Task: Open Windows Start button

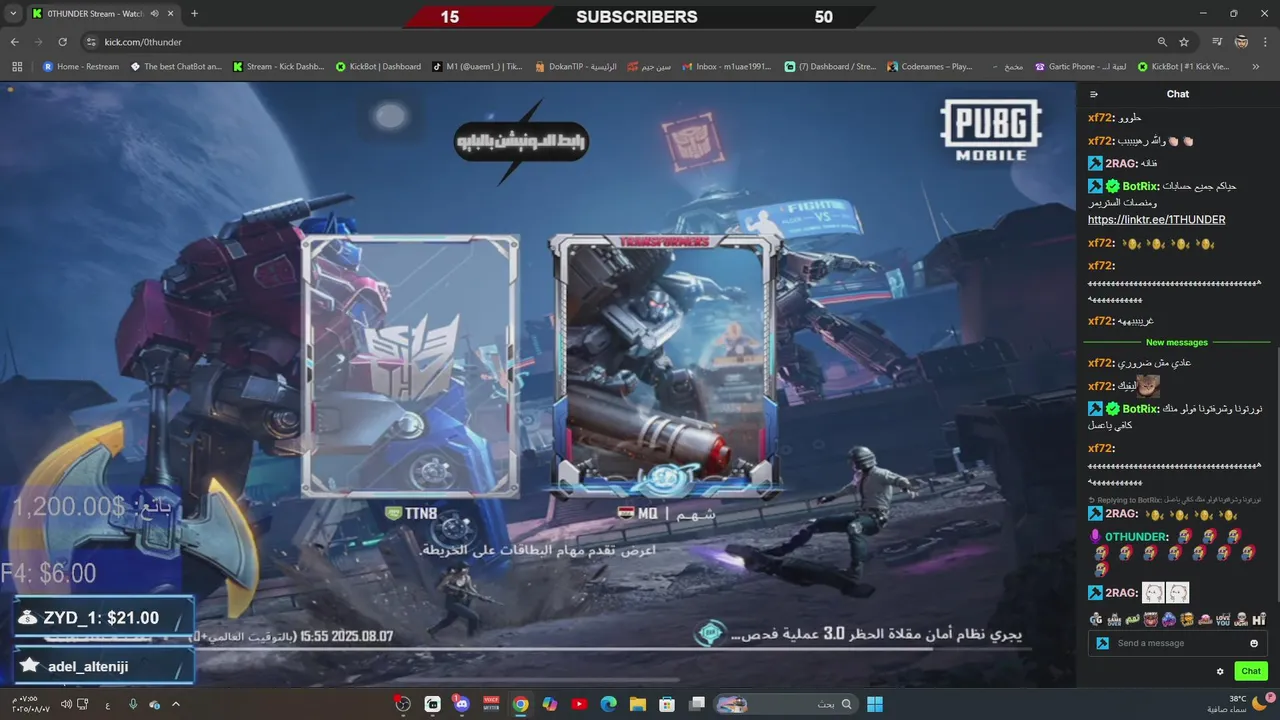Action: click(x=875, y=704)
